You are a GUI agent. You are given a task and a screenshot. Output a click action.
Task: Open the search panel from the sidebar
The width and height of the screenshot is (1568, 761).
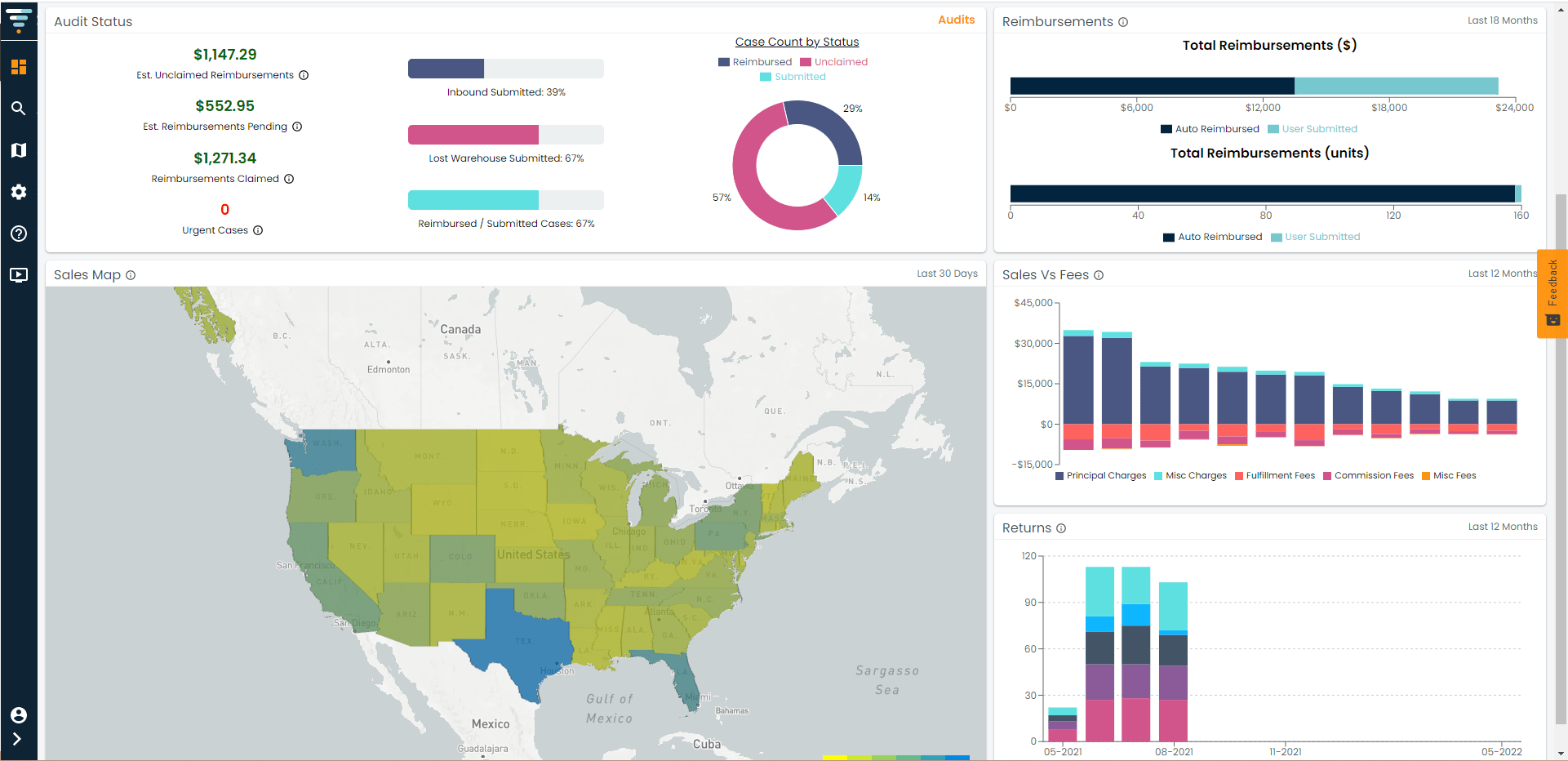(x=19, y=108)
